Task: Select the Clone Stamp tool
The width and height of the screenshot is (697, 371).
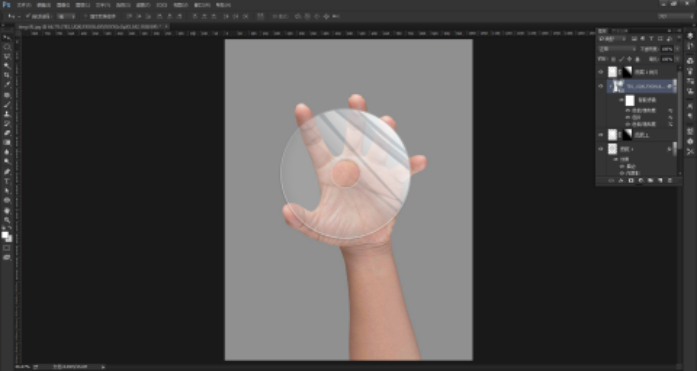Action: coord(7,114)
